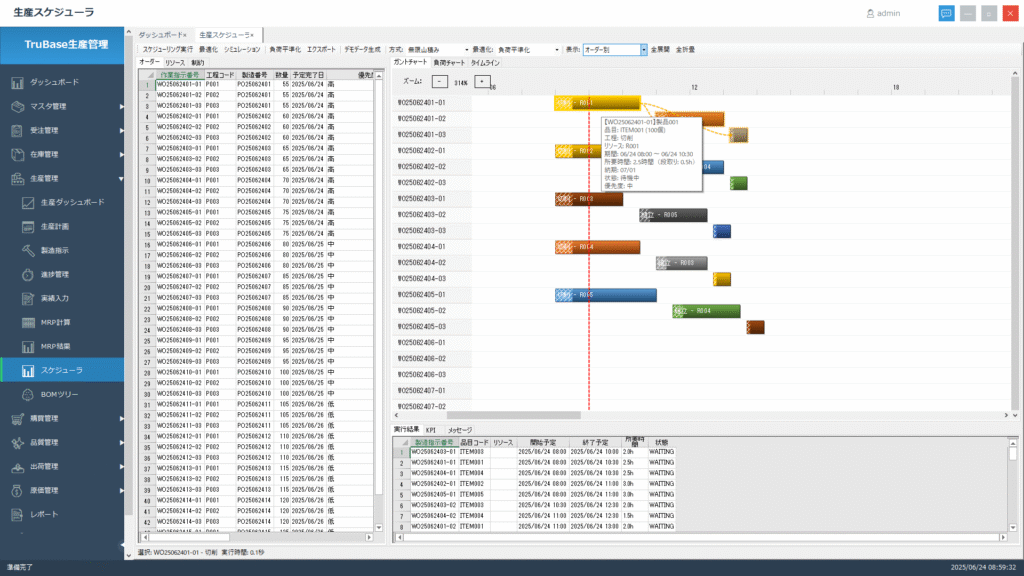1024x576 pixels.
Task: Click the 製造指示 hammer icon
Action: (28, 251)
